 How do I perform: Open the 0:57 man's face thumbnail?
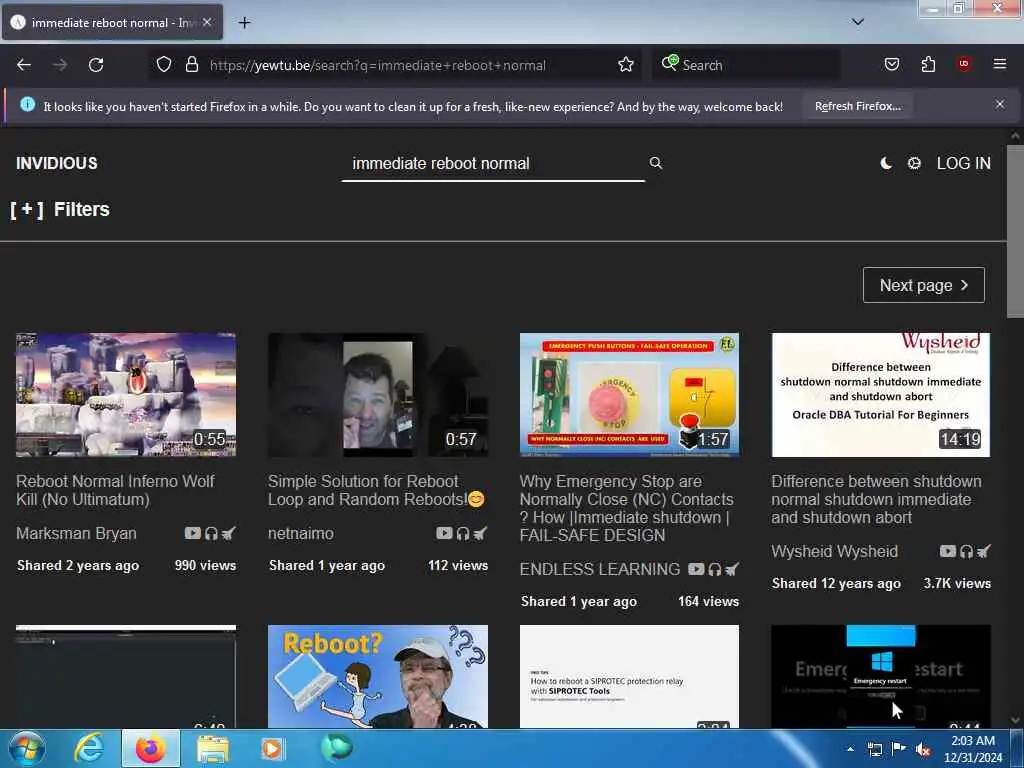pos(377,394)
